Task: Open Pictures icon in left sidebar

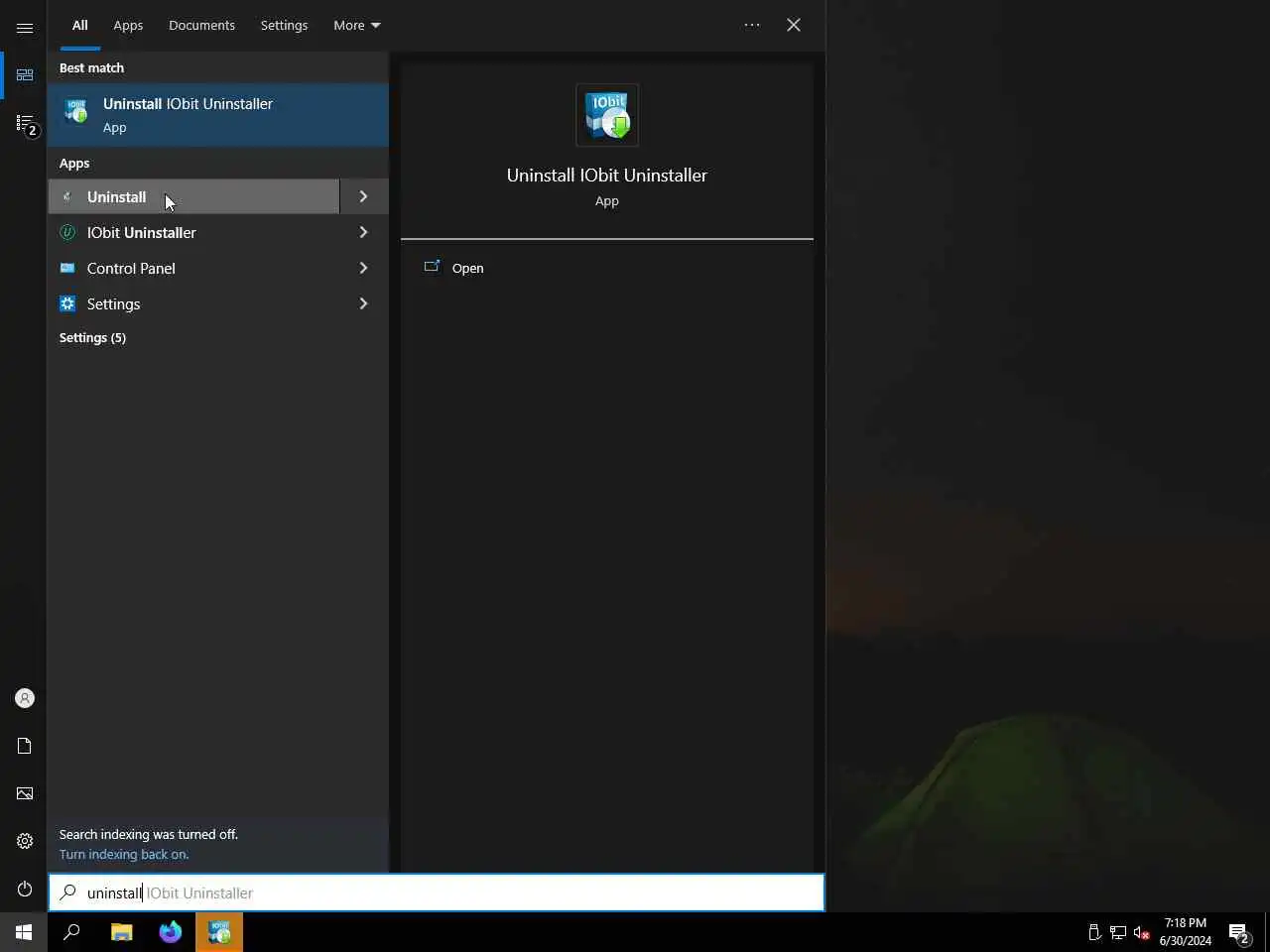Action: point(25,793)
